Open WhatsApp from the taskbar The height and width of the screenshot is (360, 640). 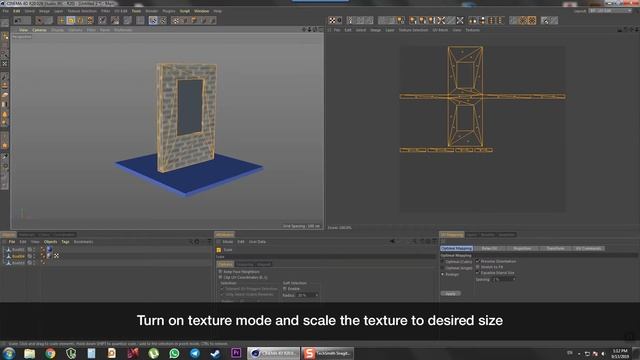[x=174, y=353]
